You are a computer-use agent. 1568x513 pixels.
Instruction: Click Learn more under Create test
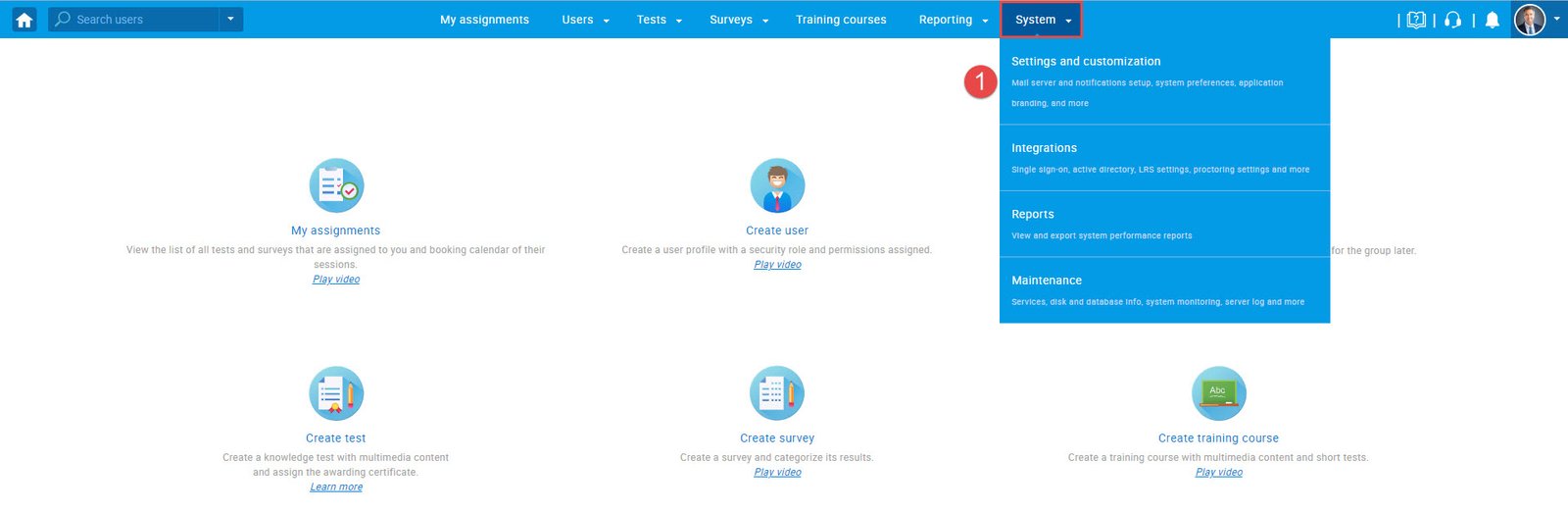click(x=336, y=487)
